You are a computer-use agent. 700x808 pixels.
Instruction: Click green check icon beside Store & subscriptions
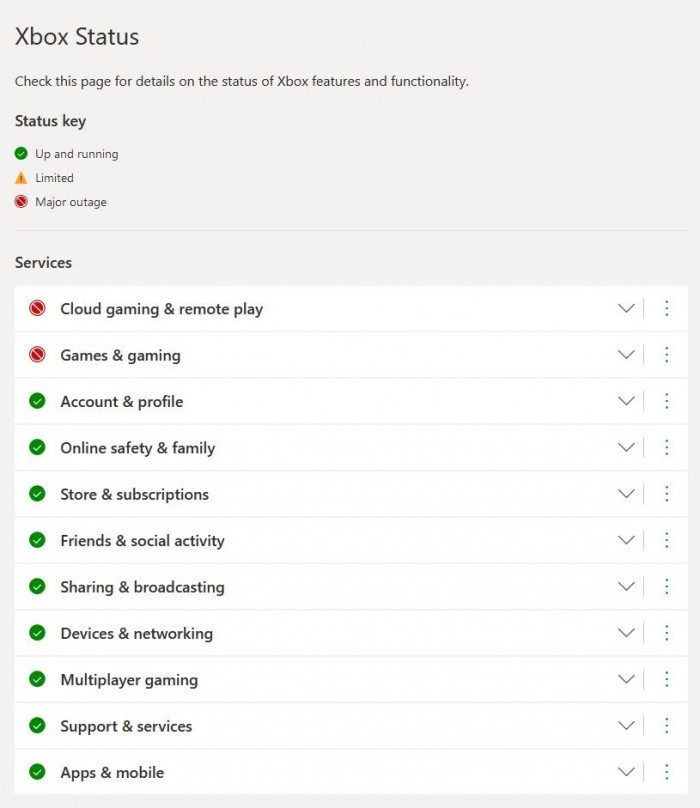click(x=37, y=494)
